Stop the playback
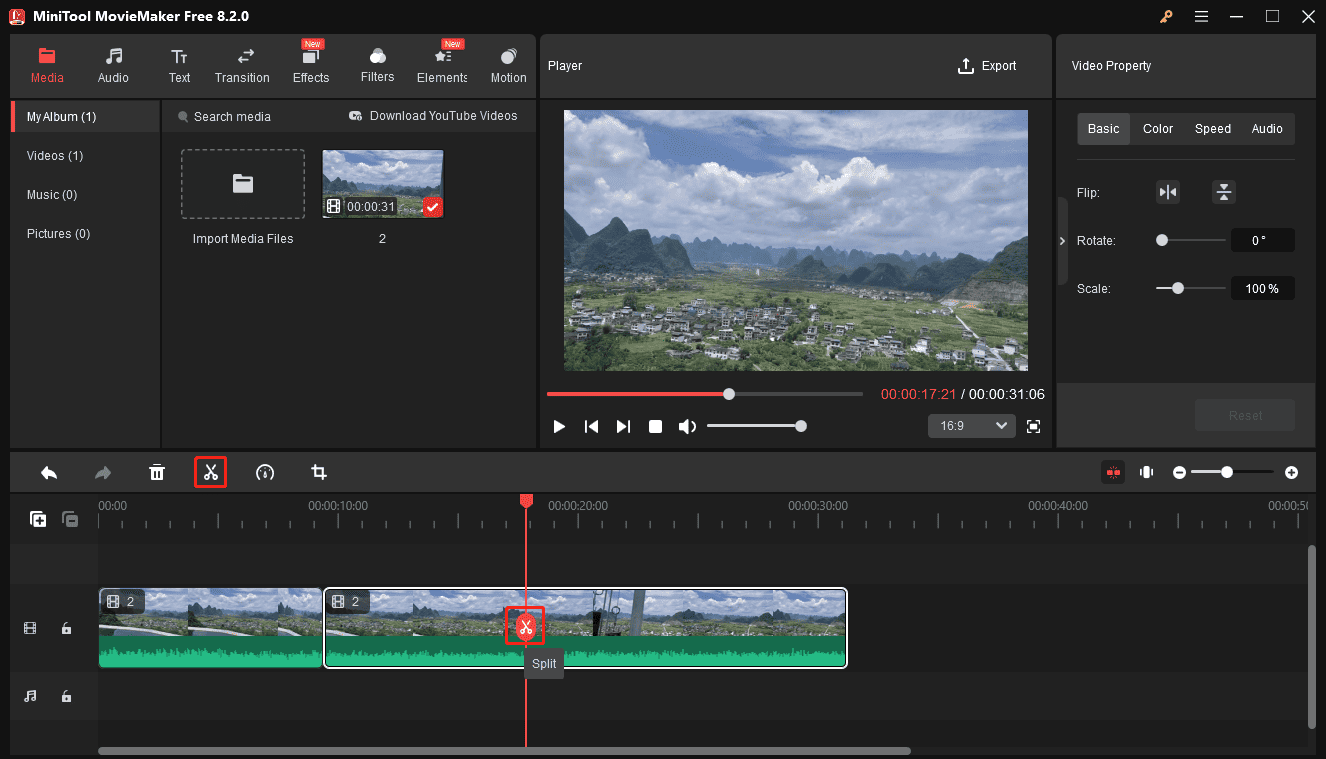This screenshot has width=1326, height=759. tap(655, 426)
